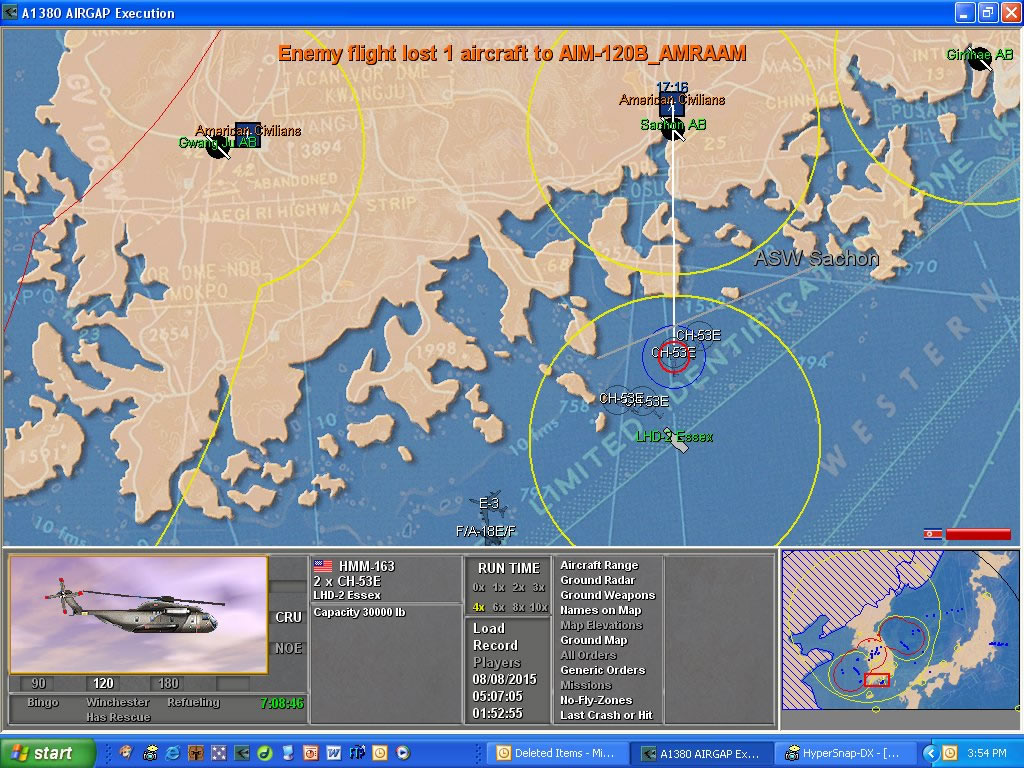Image resolution: width=1024 pixels, height=768 pixels.
Task: Set flight speed to 180
Action: (x=168, y=684)
